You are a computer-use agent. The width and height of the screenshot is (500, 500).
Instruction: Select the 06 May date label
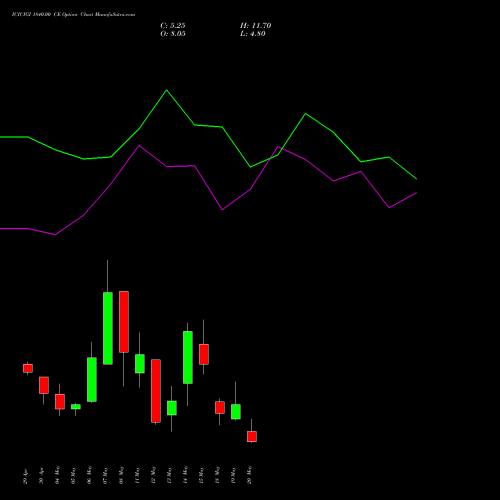click(x=90, y=475)
